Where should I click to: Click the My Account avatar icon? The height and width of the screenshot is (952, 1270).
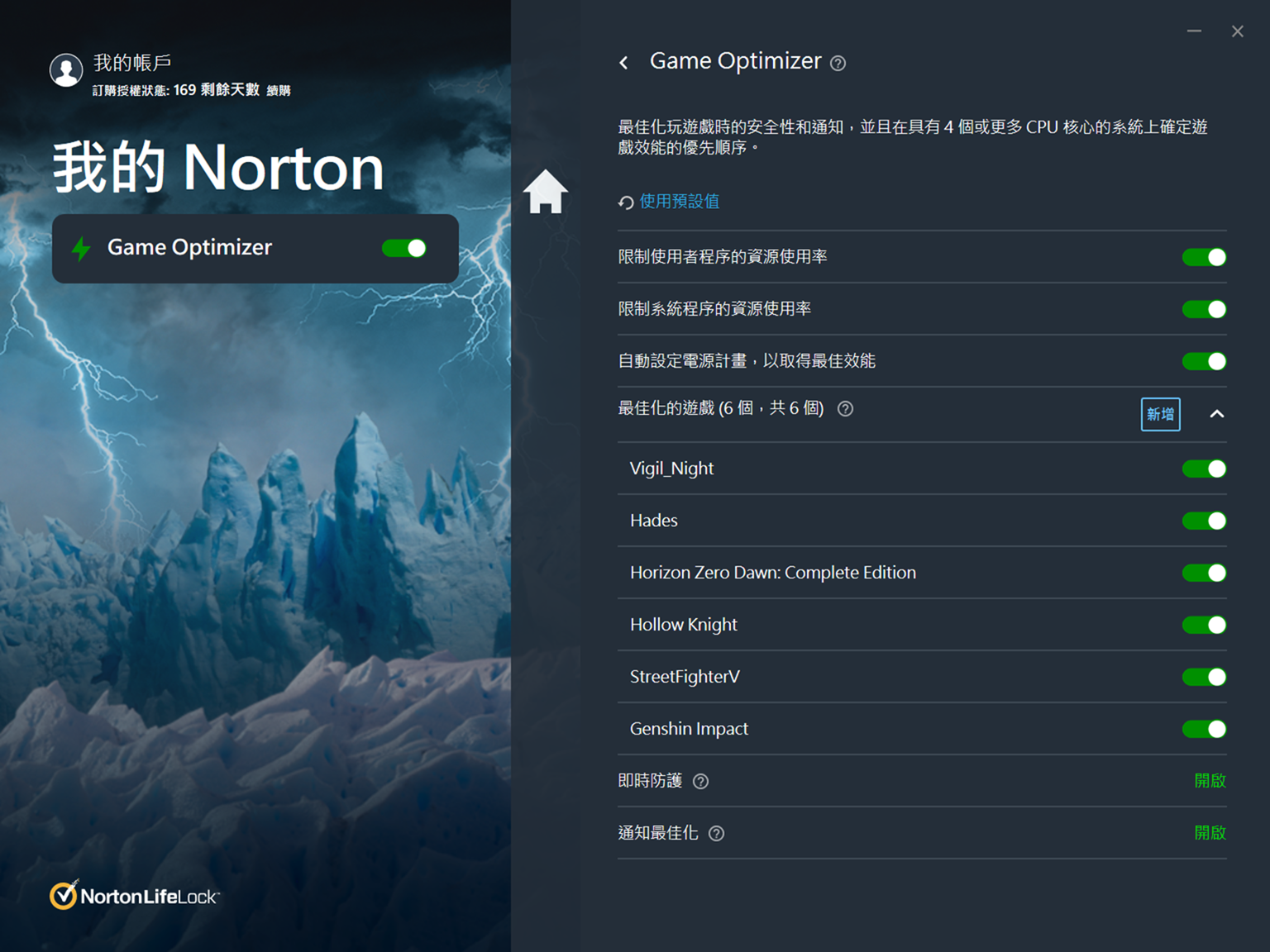(x=66, y=70)
